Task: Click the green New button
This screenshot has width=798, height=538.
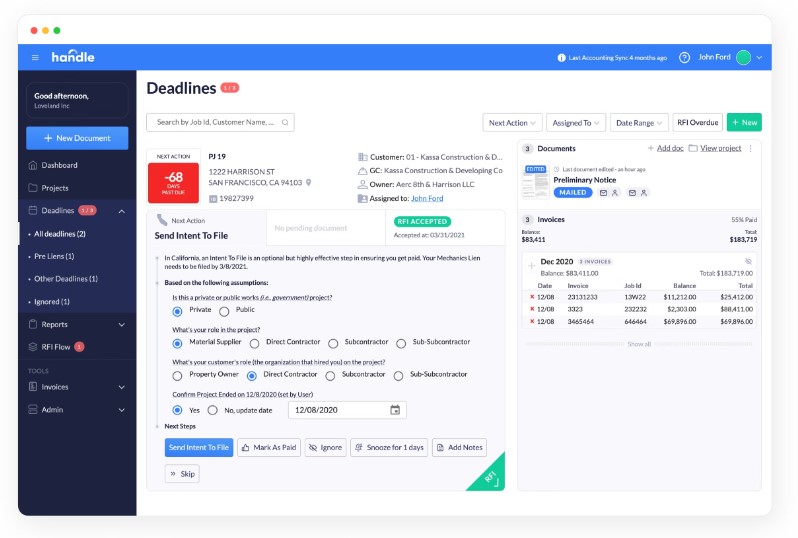Action: click(744, 123)
